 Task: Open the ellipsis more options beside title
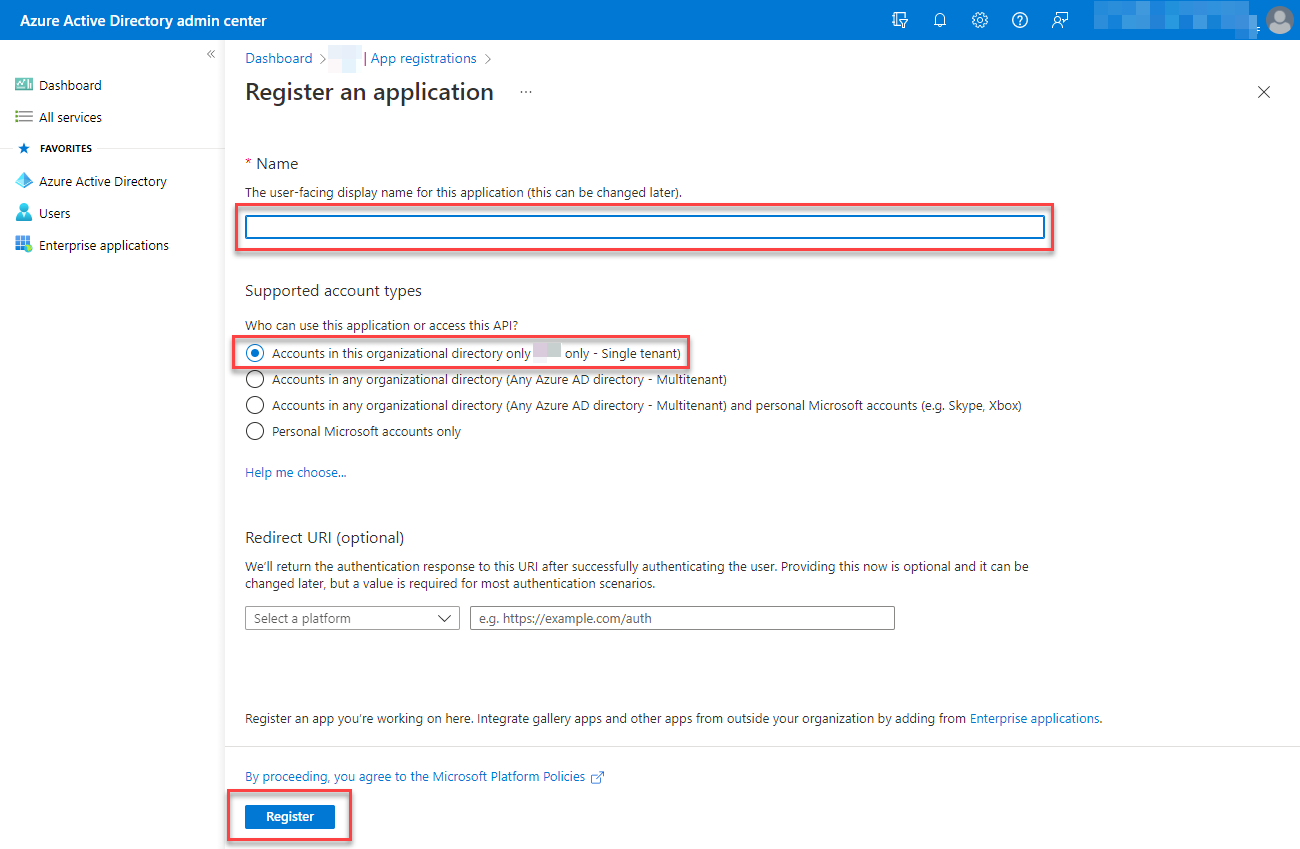526,92
